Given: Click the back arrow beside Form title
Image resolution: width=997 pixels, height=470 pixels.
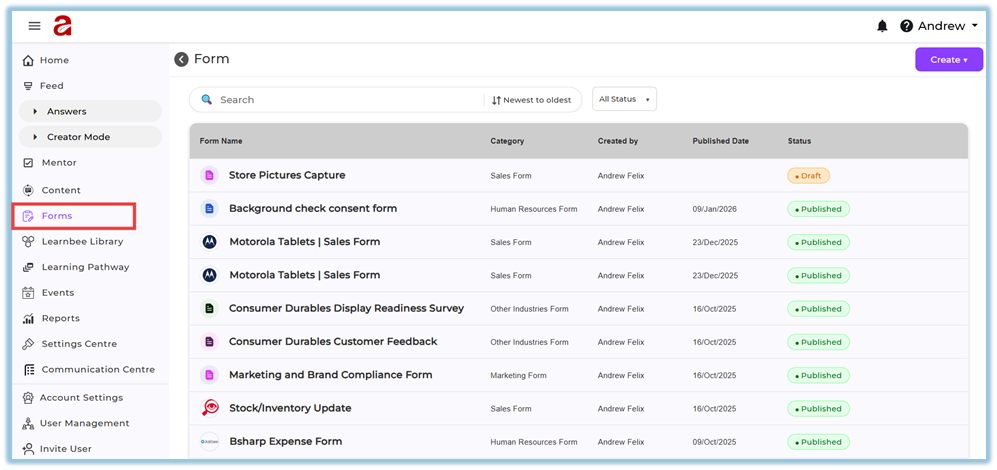Looking at the screenshot, I should coord(181,60).
